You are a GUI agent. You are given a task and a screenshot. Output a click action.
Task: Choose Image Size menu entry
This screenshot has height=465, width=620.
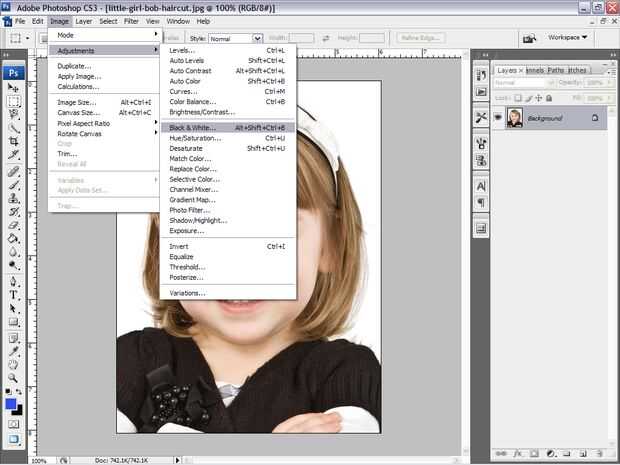pyautogui.click(x=104, y=102)
